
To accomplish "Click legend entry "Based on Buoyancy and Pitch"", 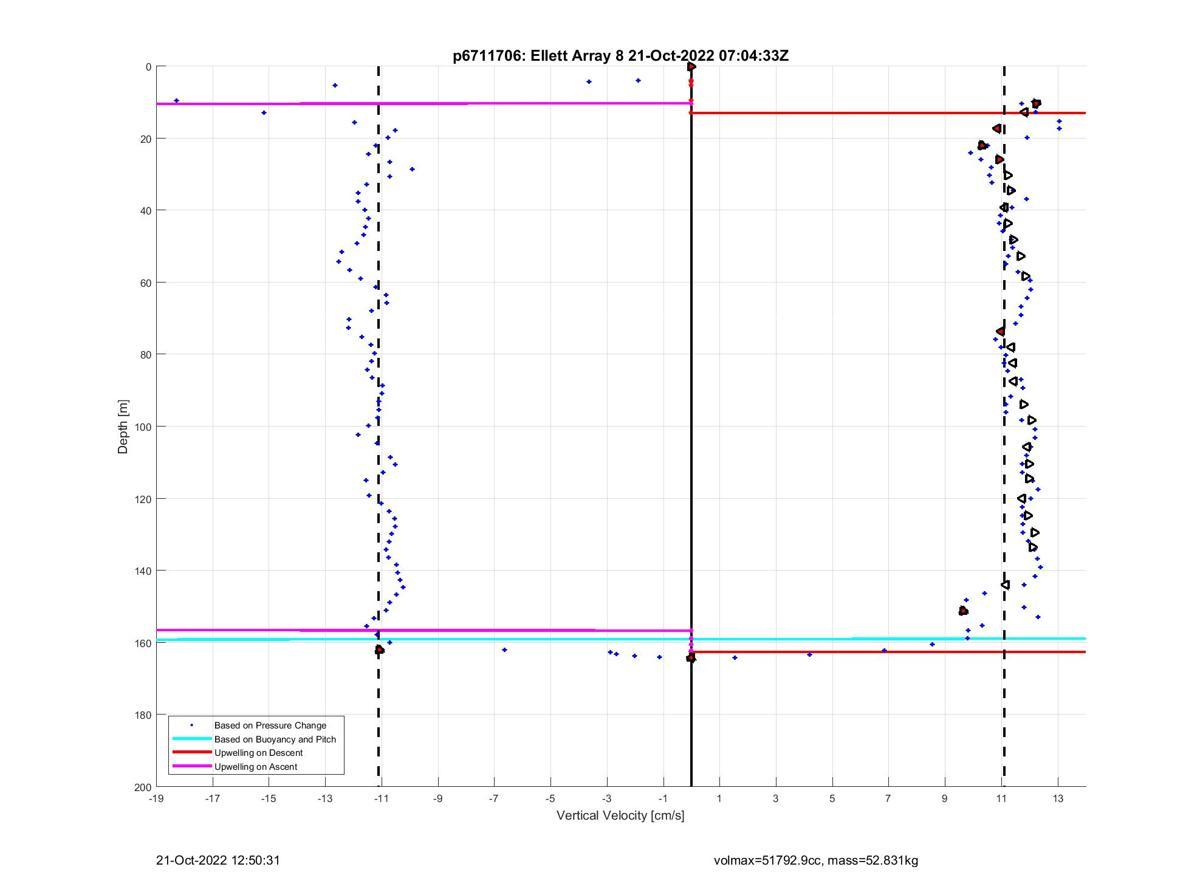I will (x=275, y=739).
